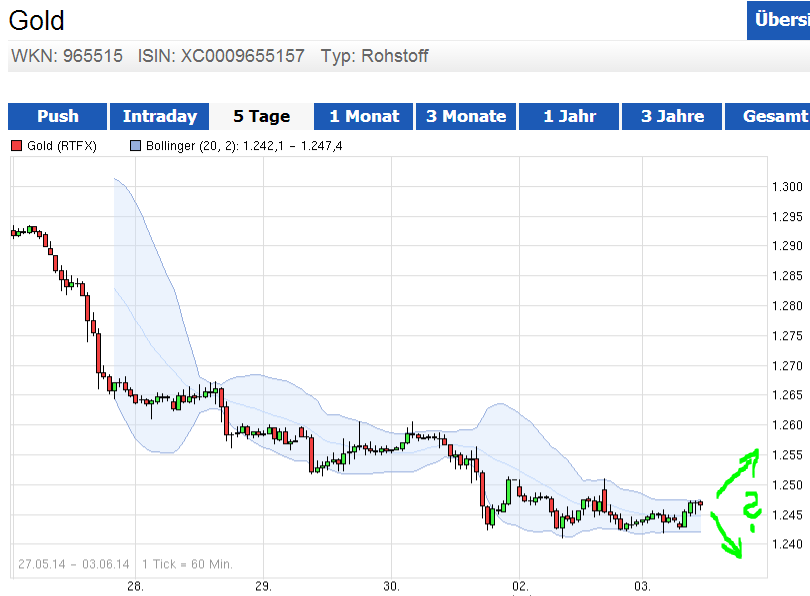Click the 03. date axis label
Screen dimensions: 810x596
pyautogui.click(x=642, y=586)
